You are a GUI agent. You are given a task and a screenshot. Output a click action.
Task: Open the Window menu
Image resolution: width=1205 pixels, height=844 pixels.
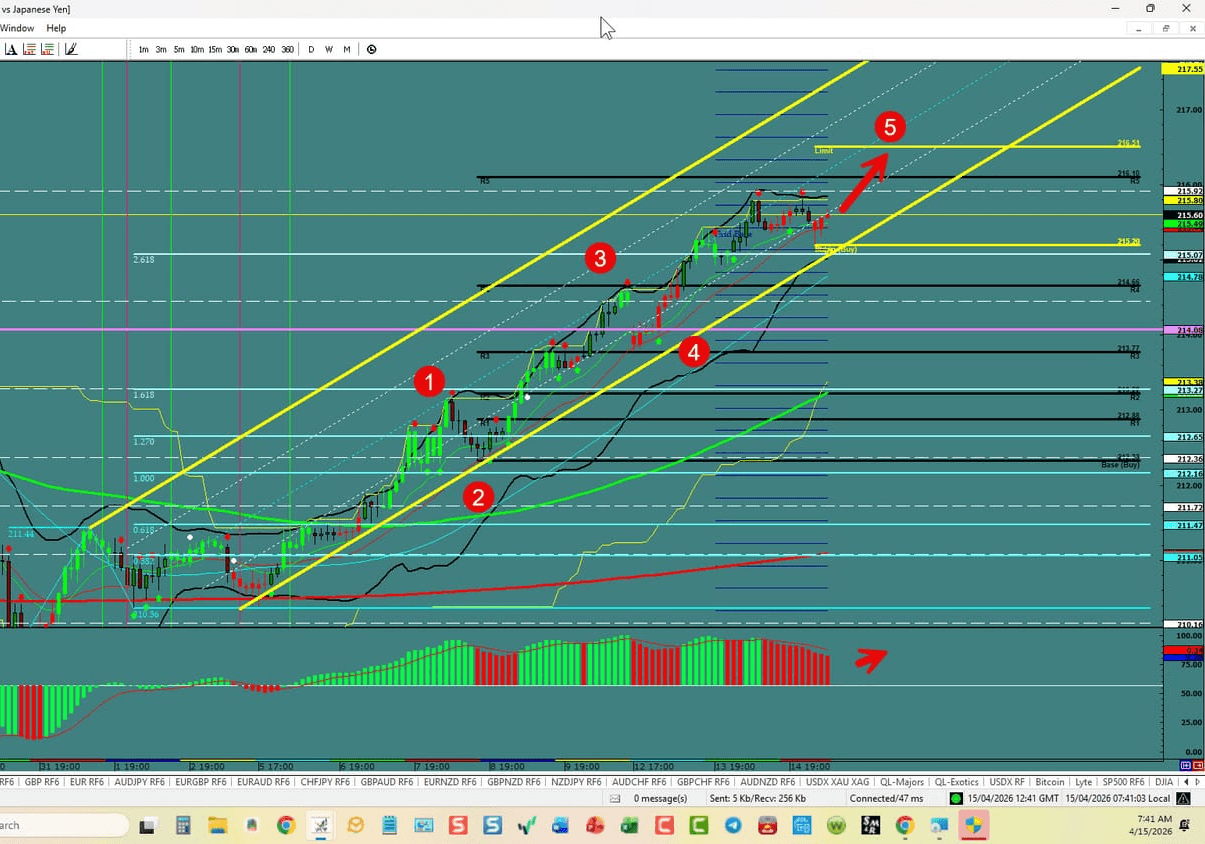click(17, 28)
